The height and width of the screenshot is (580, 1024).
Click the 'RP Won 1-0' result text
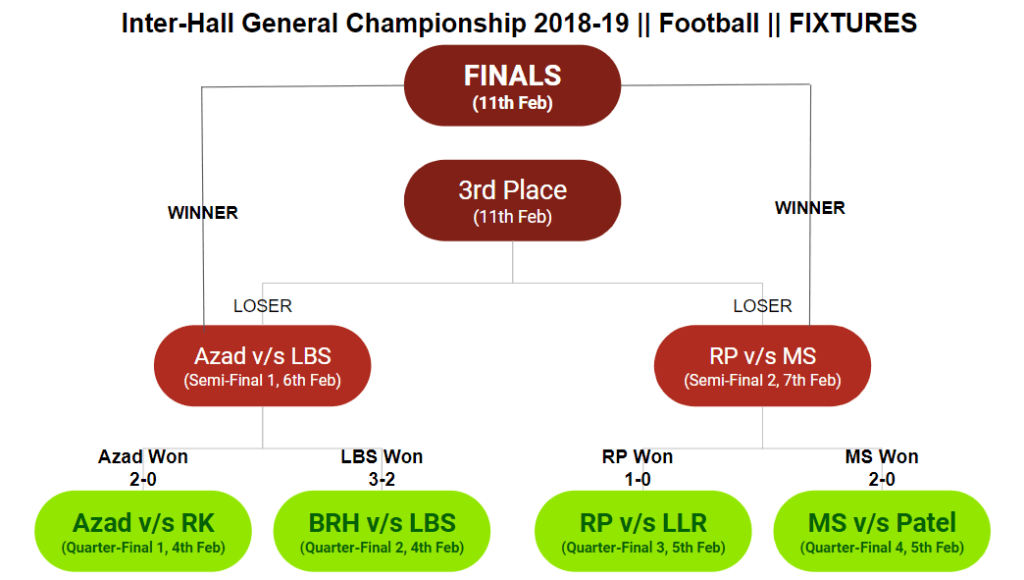637,468
